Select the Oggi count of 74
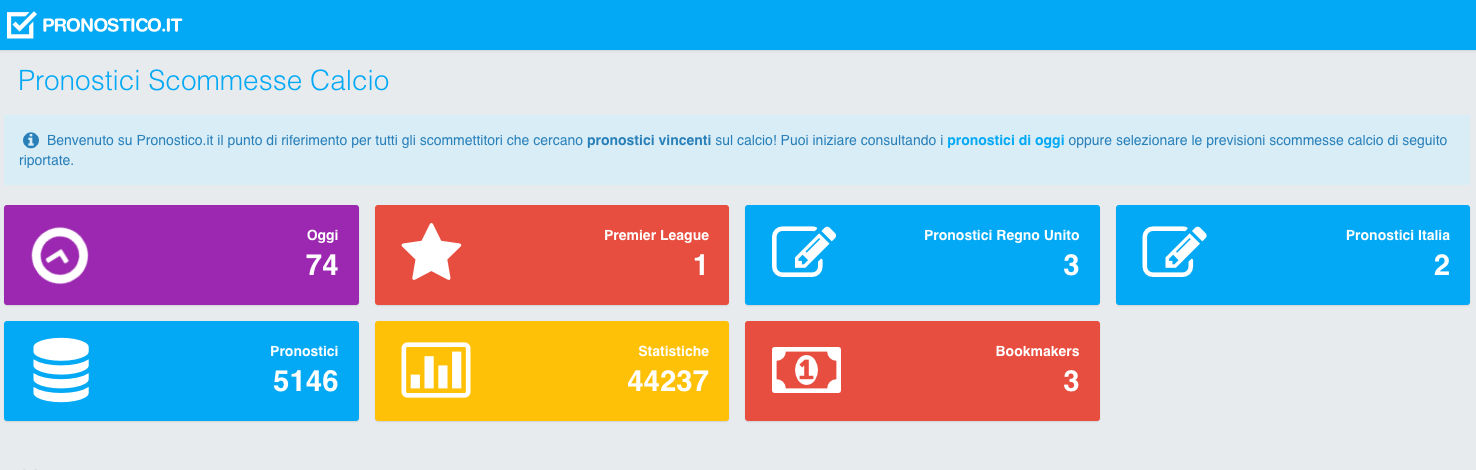 (322, 265)
